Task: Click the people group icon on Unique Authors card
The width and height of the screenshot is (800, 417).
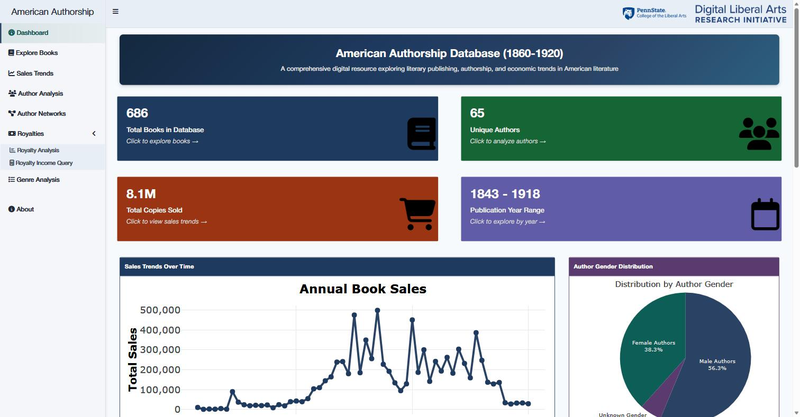Action: (x=759, y=134)
